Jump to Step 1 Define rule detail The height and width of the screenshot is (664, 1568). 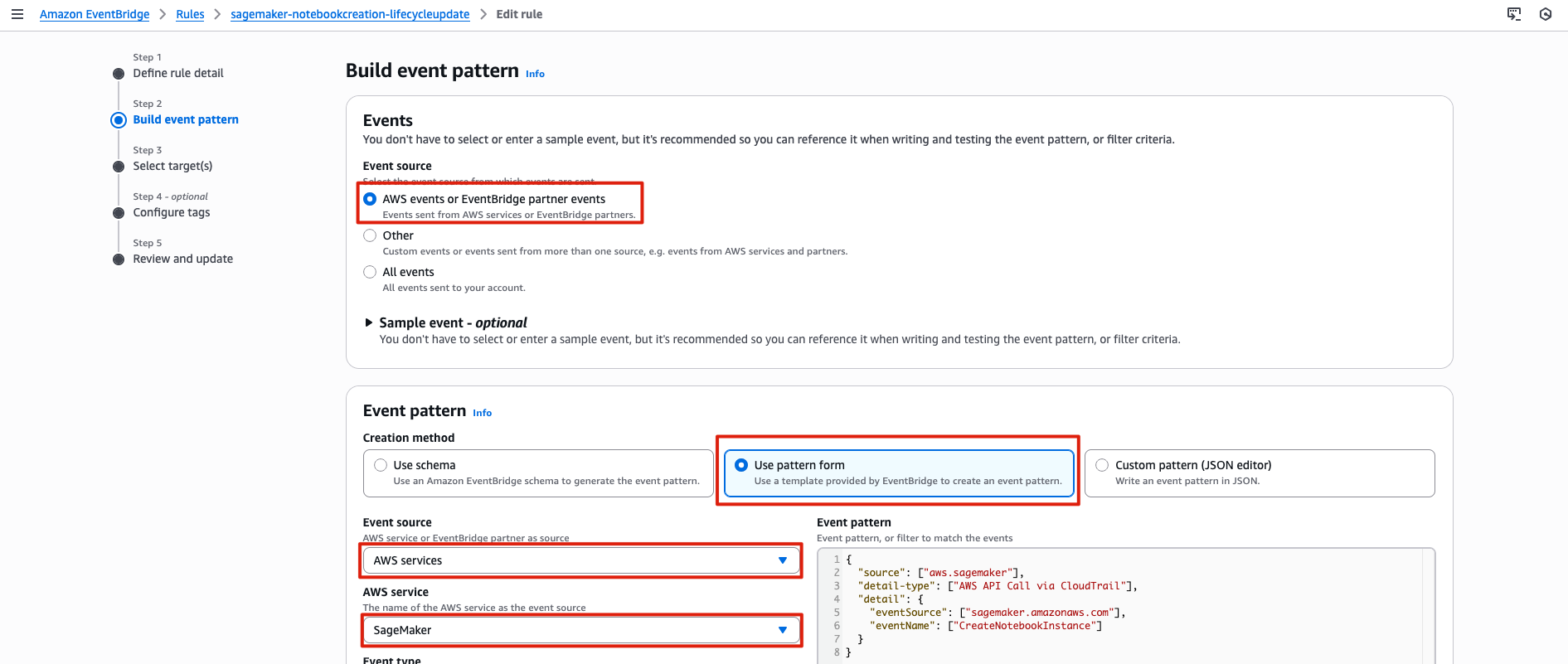pyautogui.click(x=178, y=73)
